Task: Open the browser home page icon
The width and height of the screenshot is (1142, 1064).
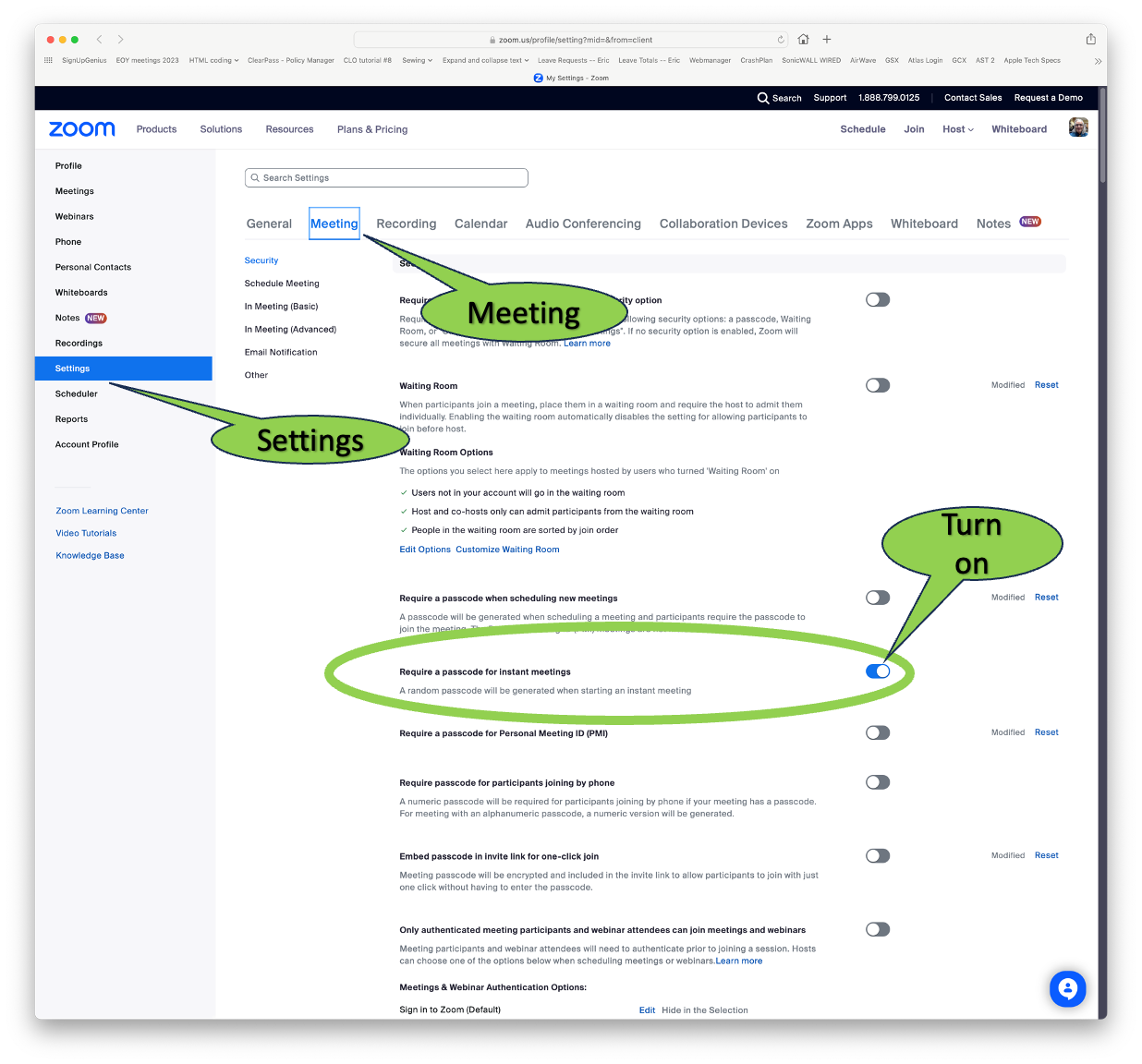Action: click(x=803, y=40)
